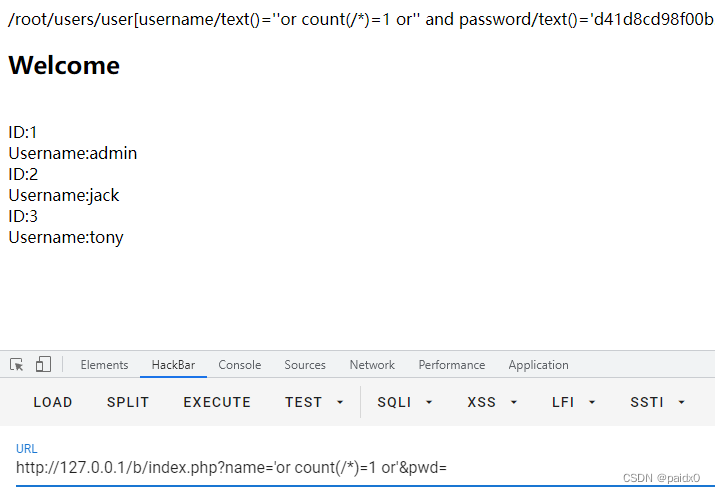Click the SPLIT button
The height and width of the screenshot is (493, 715).
[128, 402]
